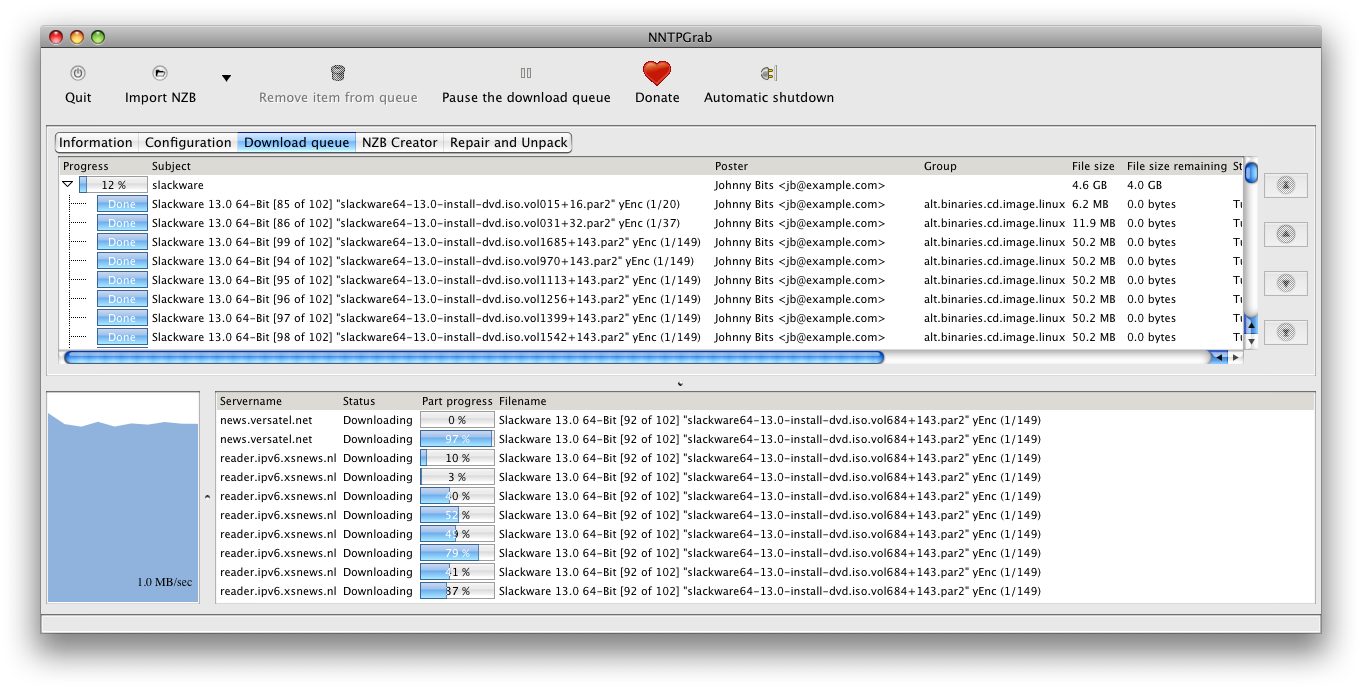The width and height of the screenshot is (1362, 689).
Task: Open the Configuration tab
Action: [x=188, y=143]
